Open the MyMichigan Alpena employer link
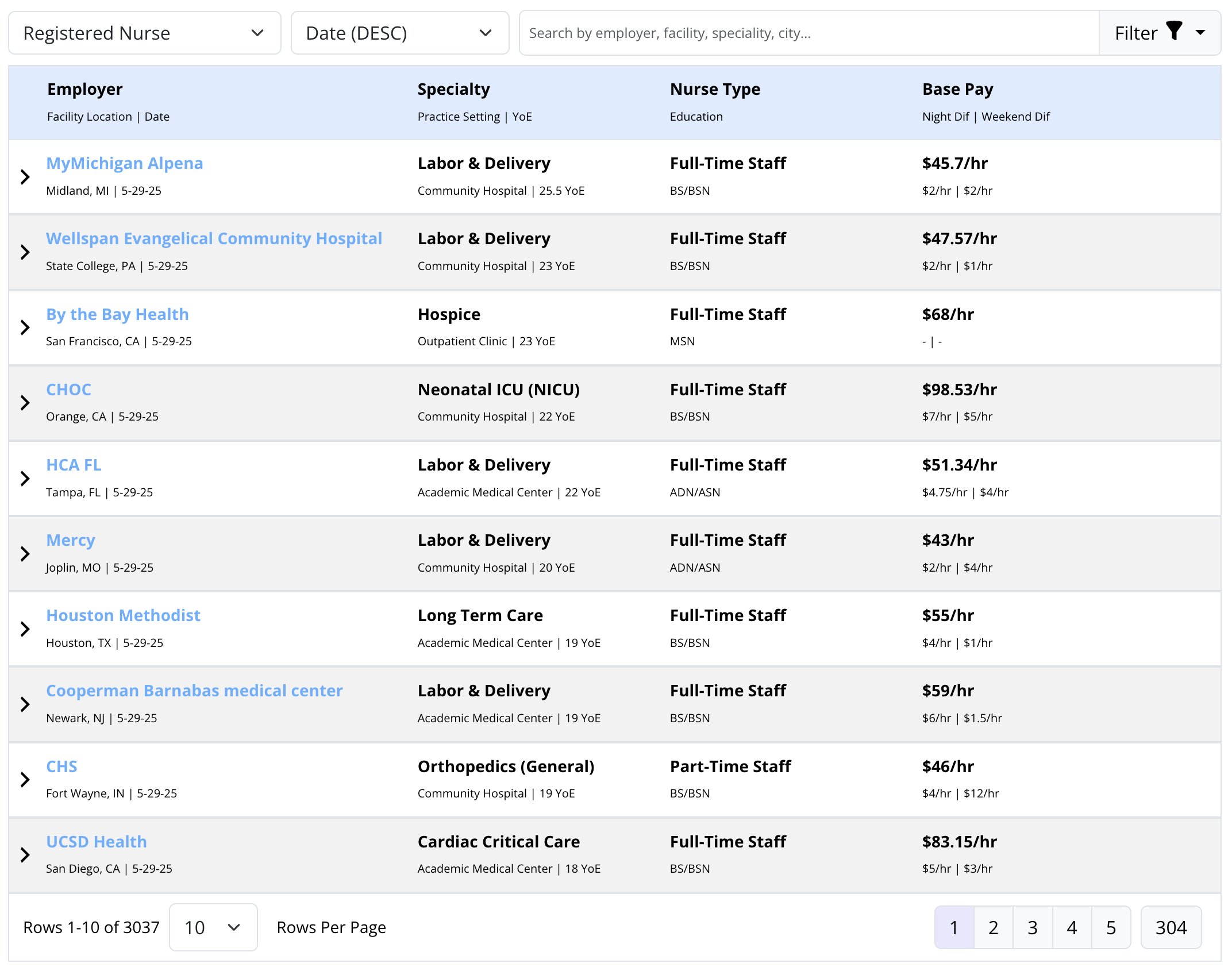Image resolution: width=1232 pixels, height=979 pixels. pyautogui.click(x=125, y=163)
